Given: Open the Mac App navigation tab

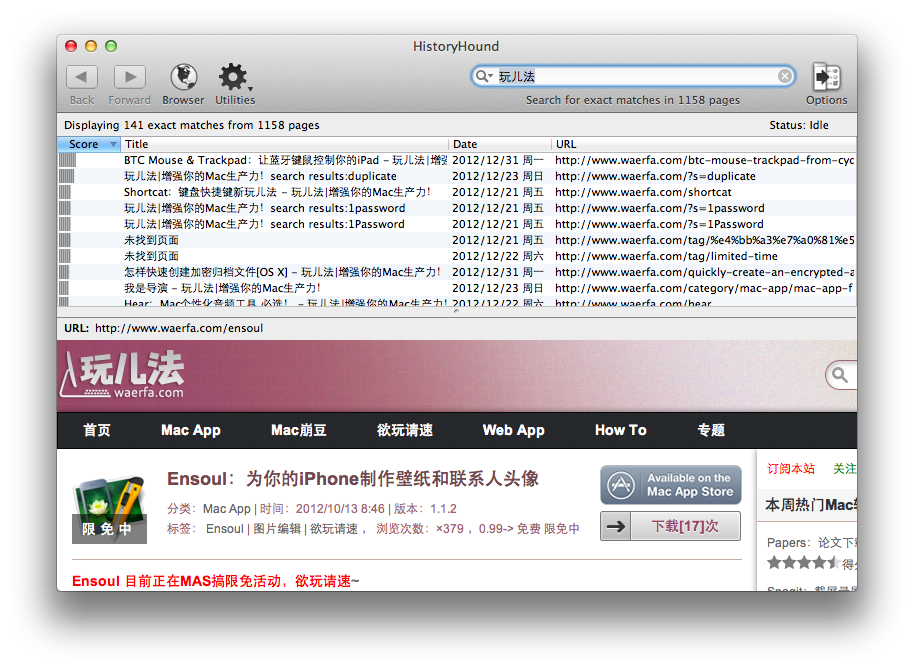Looking at the screenshot, I should [190, 430].
